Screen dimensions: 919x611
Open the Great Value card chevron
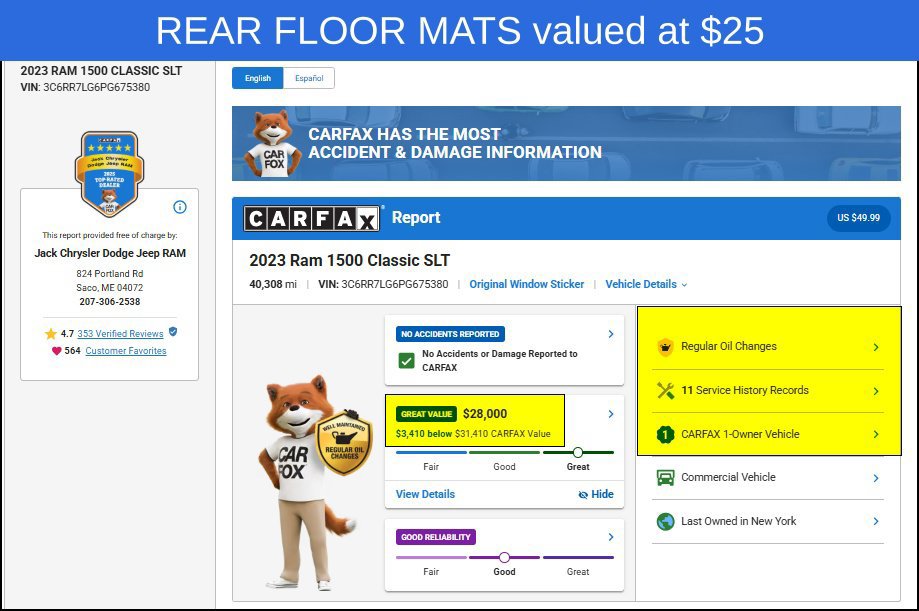(611, 414)
